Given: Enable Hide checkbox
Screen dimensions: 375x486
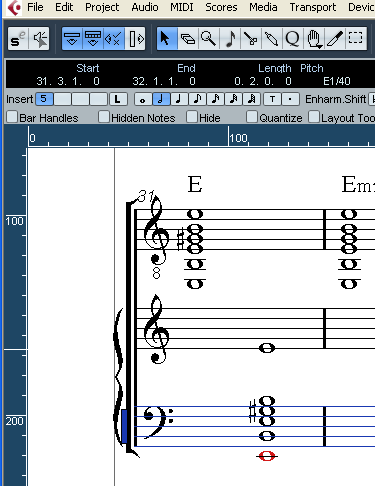Looking at the screenshot, I should (192, 117).
